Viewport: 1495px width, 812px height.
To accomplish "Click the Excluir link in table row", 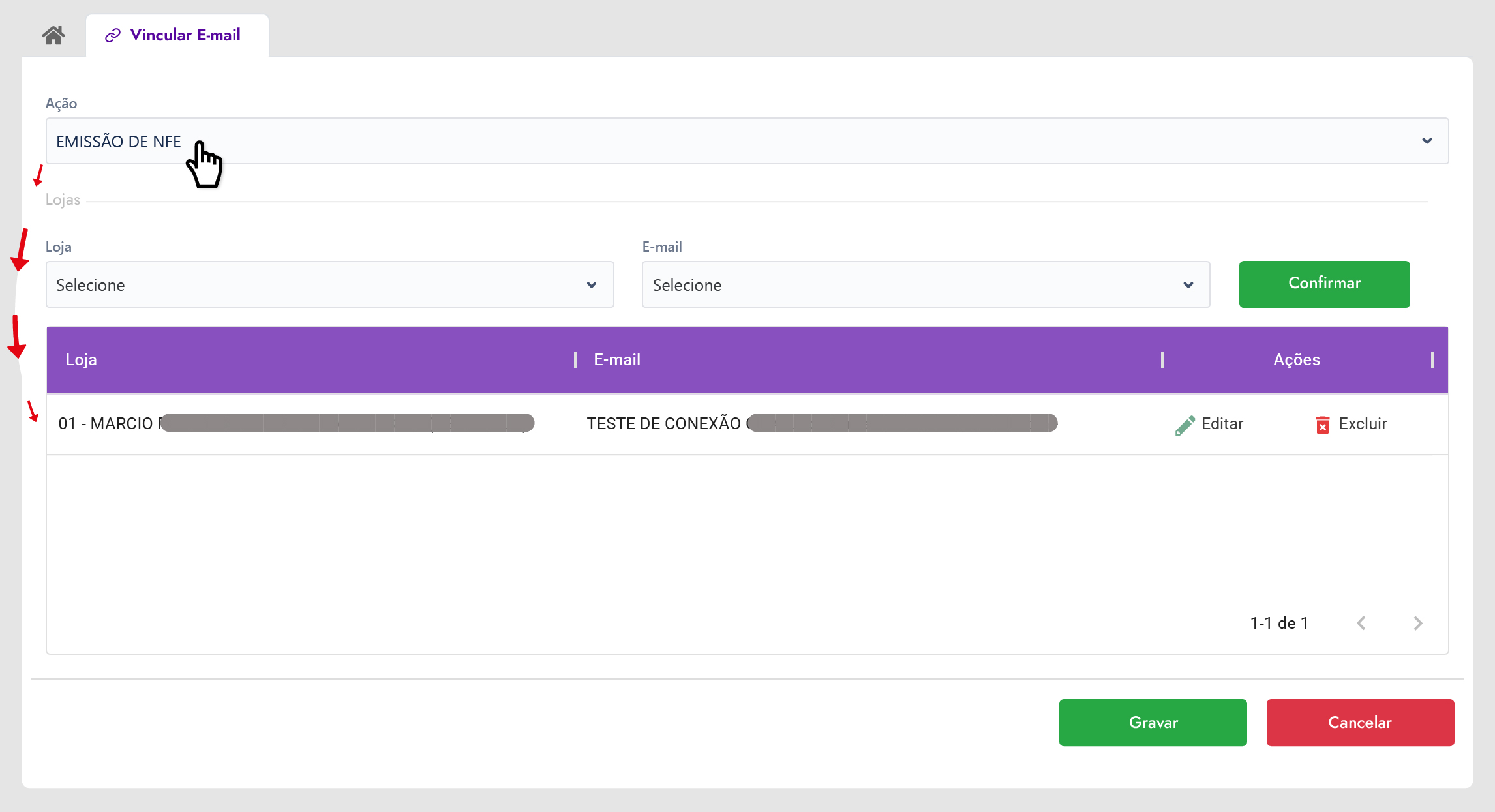I will click(x=1363, y=424).
